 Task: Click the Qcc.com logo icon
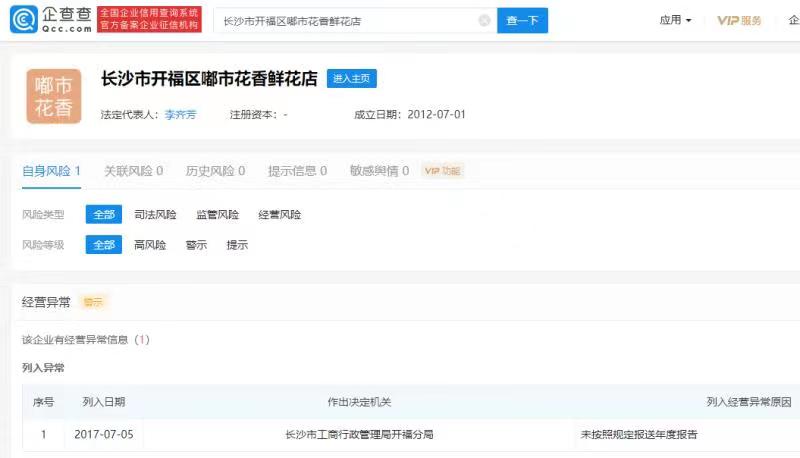[23, 20]
